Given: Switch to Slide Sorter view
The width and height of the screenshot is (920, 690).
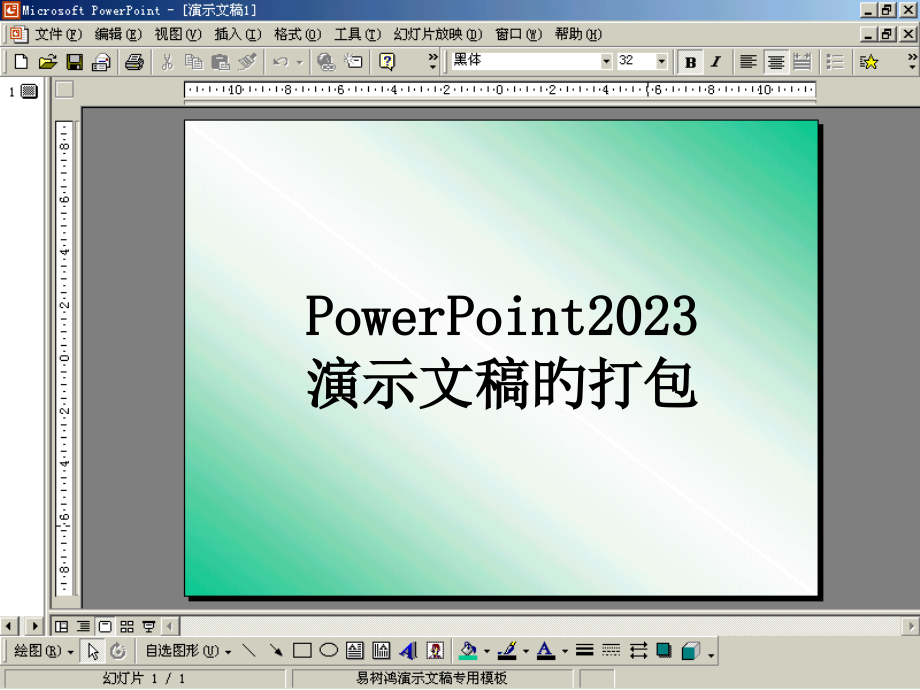Looking at the screenshot, I should [x=127, y=627].
